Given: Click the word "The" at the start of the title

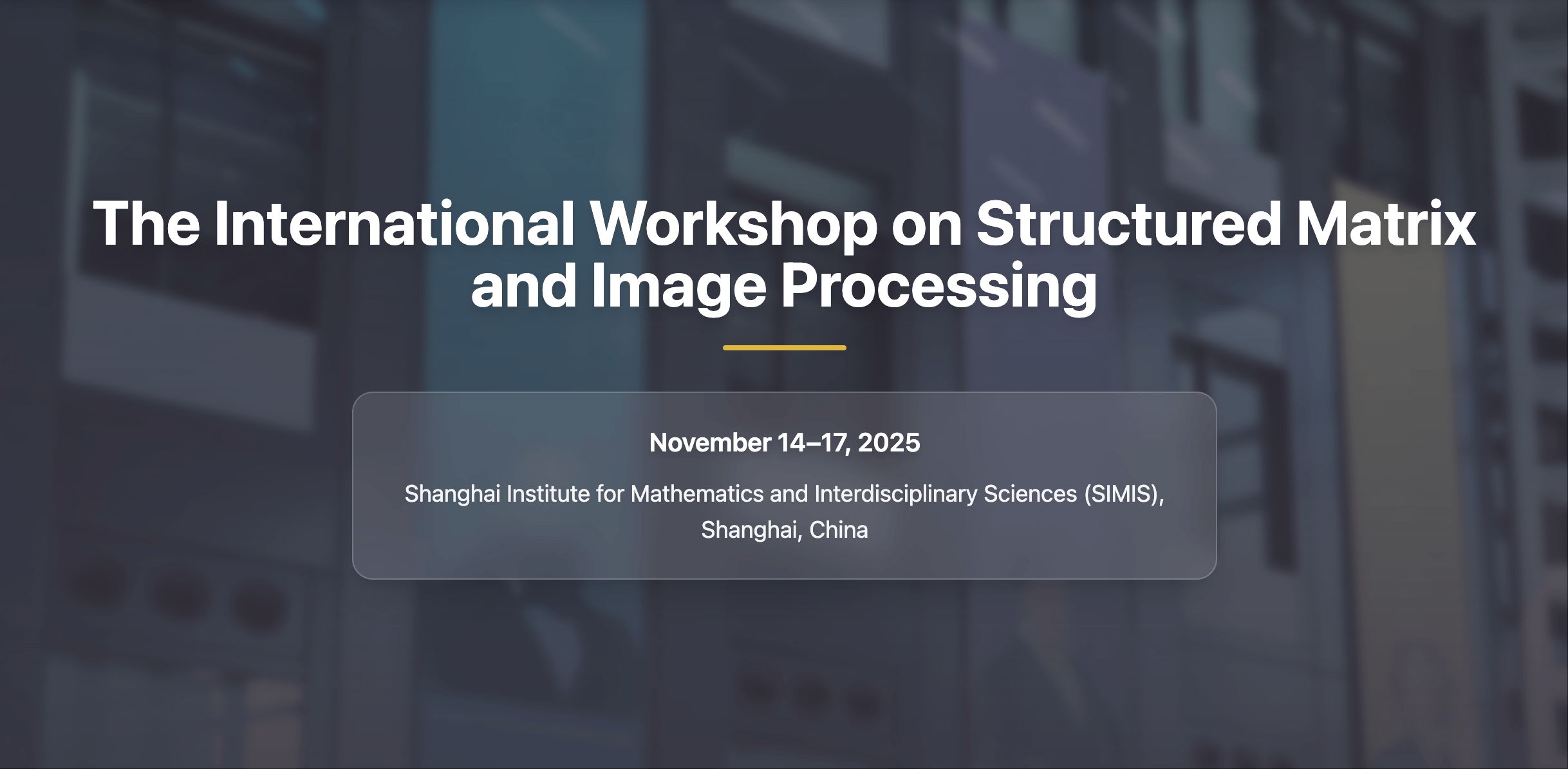Looking at the screenshot, I should tap(147, 224).
